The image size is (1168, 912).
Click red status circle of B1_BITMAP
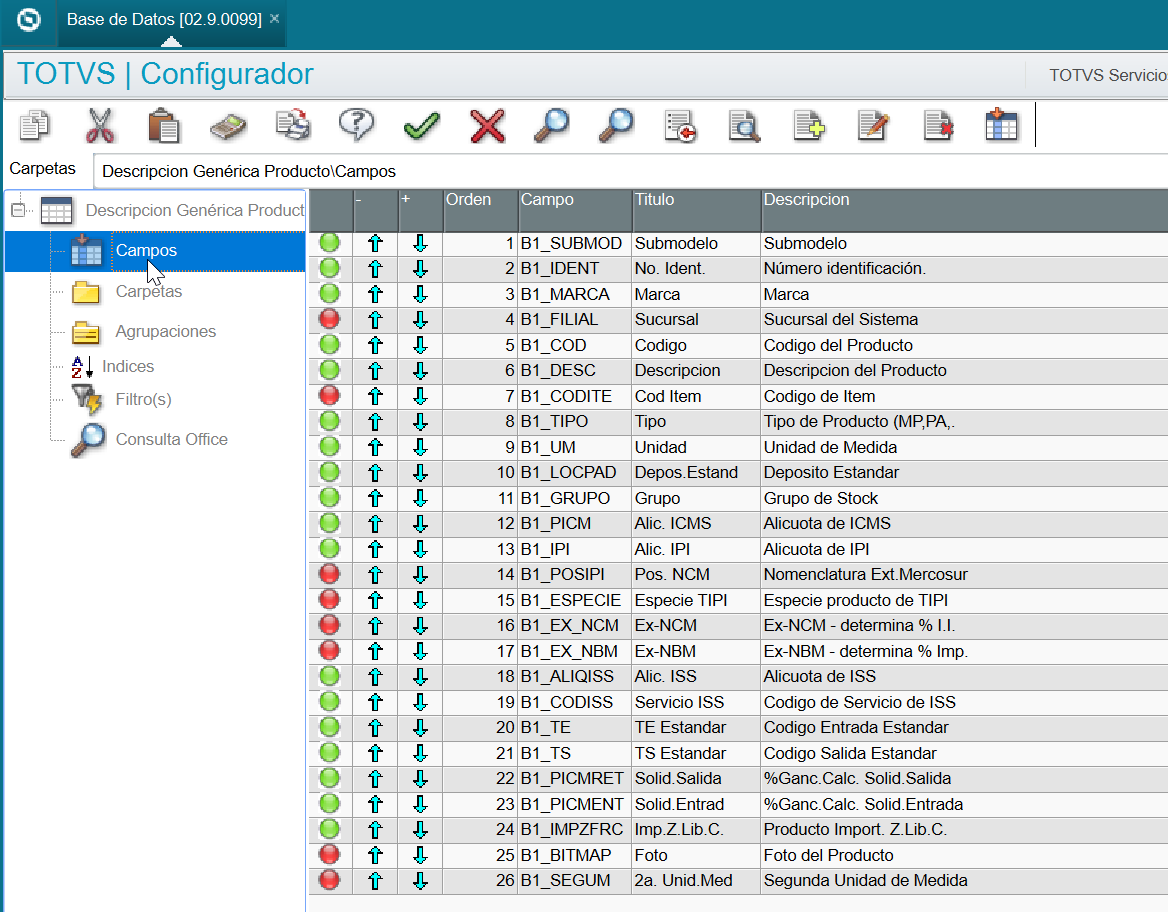pyautogui.click(x=329, y=854)
